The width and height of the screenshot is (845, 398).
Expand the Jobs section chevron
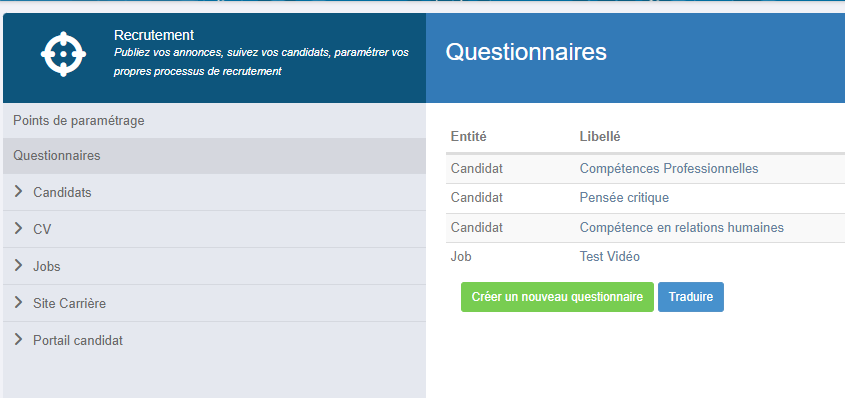pyautogui.click(x=19, y=265)
